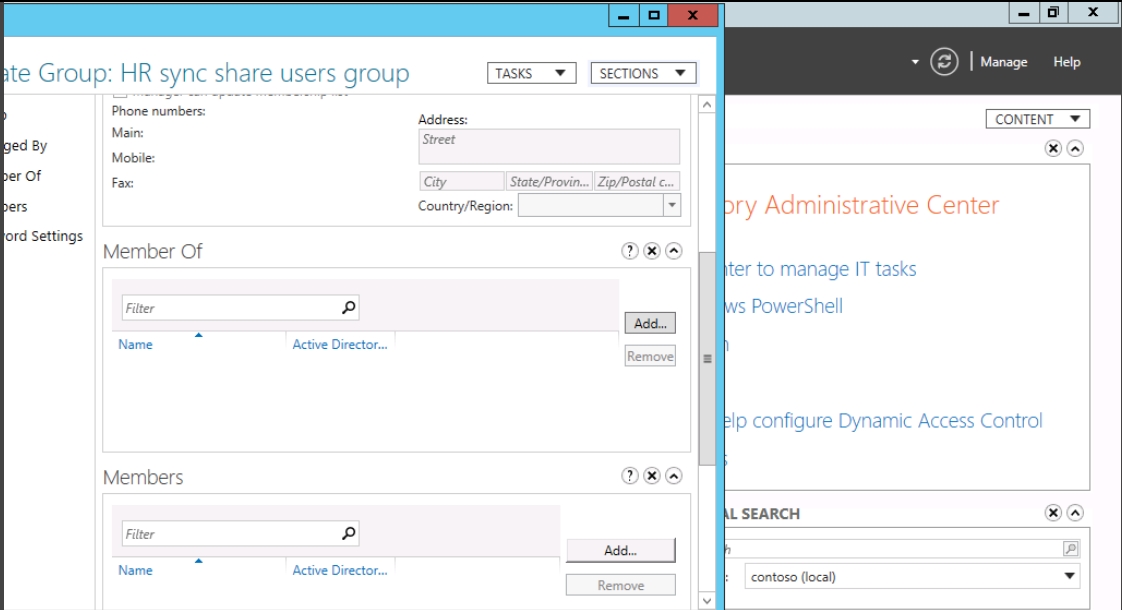The image size is (1122, 610).
Task: Open the Manage menu
Action: [x=1003, y=62]
